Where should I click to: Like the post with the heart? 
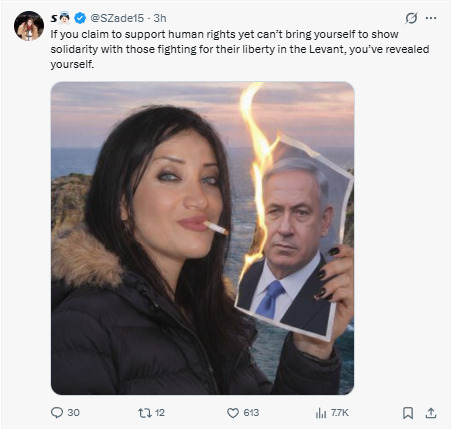233,413
